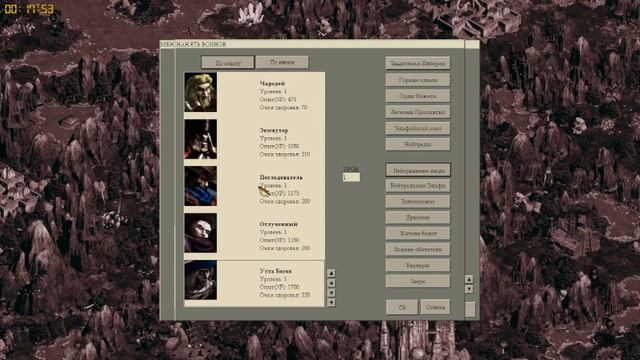Click down arrow on dialog's right edge scrollbar
Screen dimensions: 640x360
point(469,289)
